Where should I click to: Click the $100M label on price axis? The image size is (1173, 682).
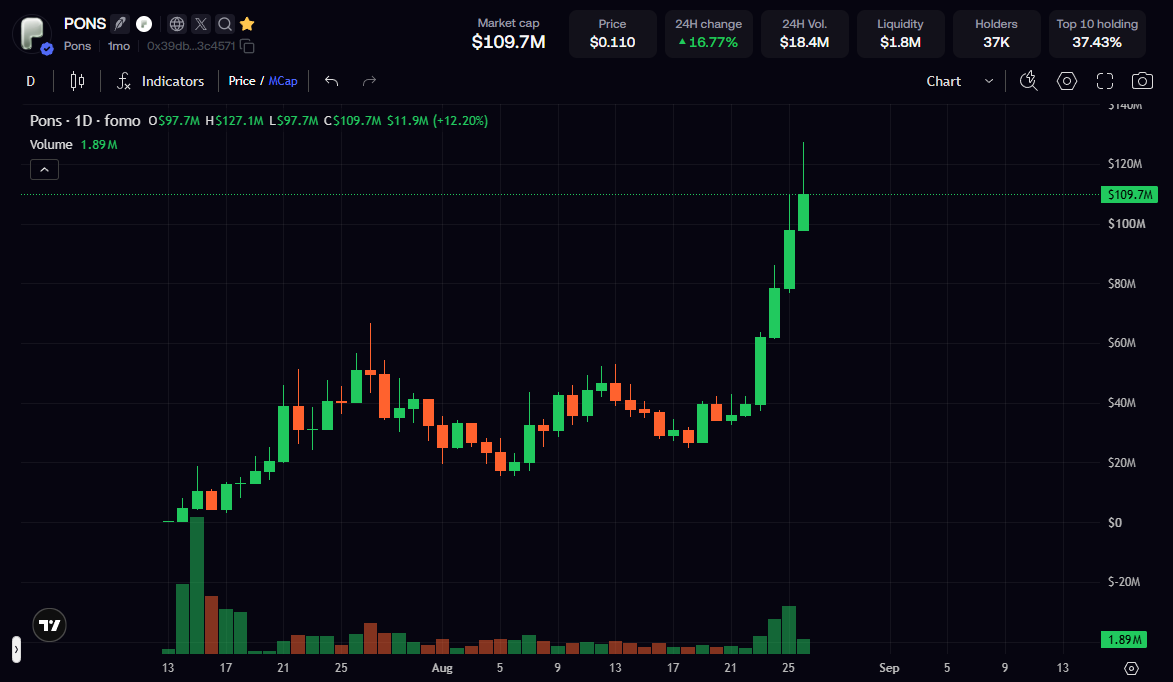tap(1127, 224)
